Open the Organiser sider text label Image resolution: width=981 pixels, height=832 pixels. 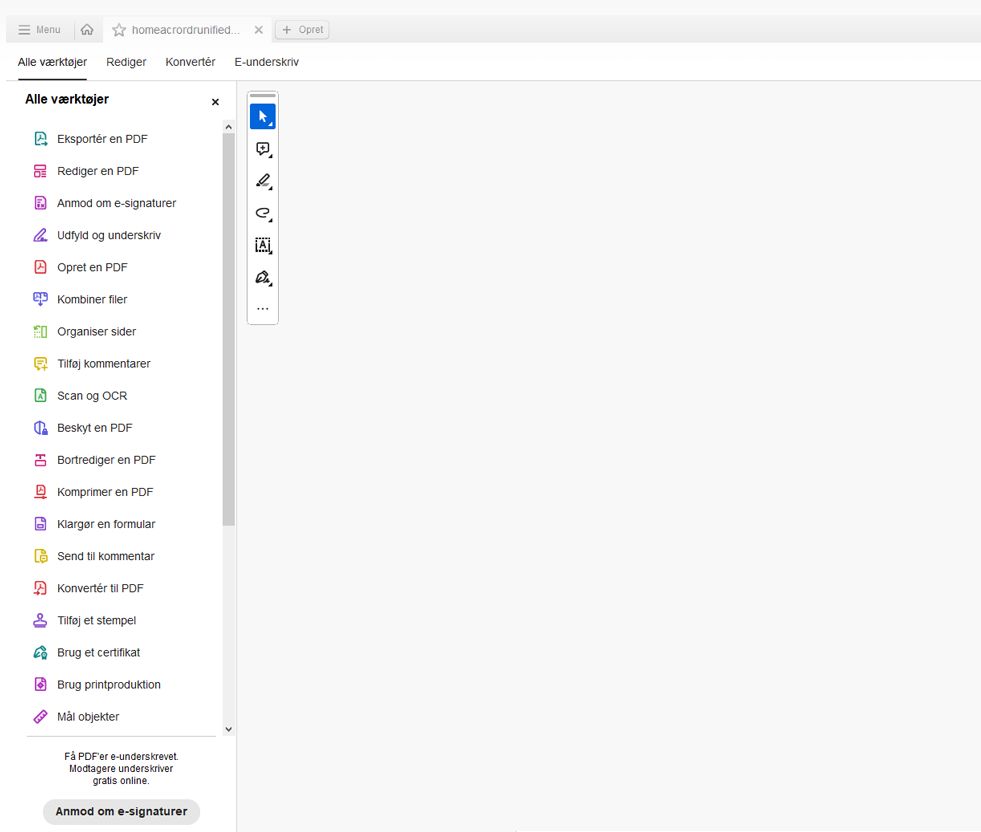point(96,332)
